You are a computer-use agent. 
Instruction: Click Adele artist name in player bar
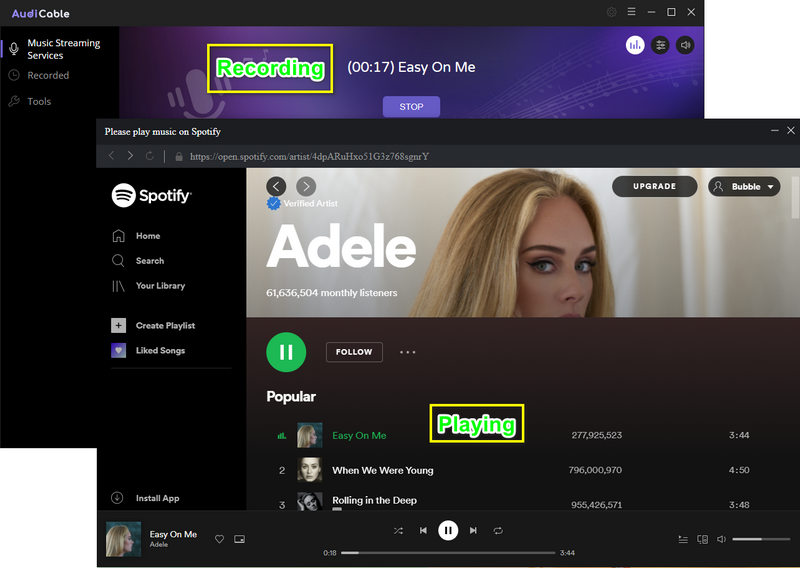point(159,545)
